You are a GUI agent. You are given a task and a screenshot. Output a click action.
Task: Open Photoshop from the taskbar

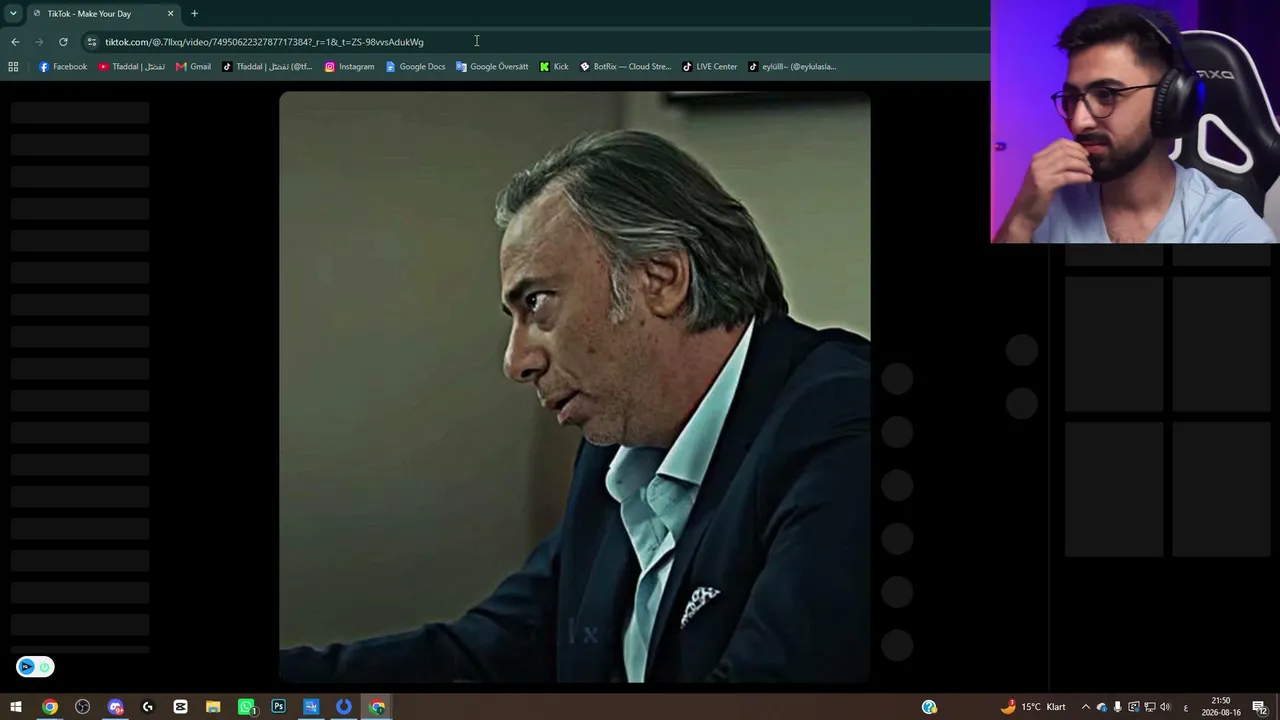point(278,707)
